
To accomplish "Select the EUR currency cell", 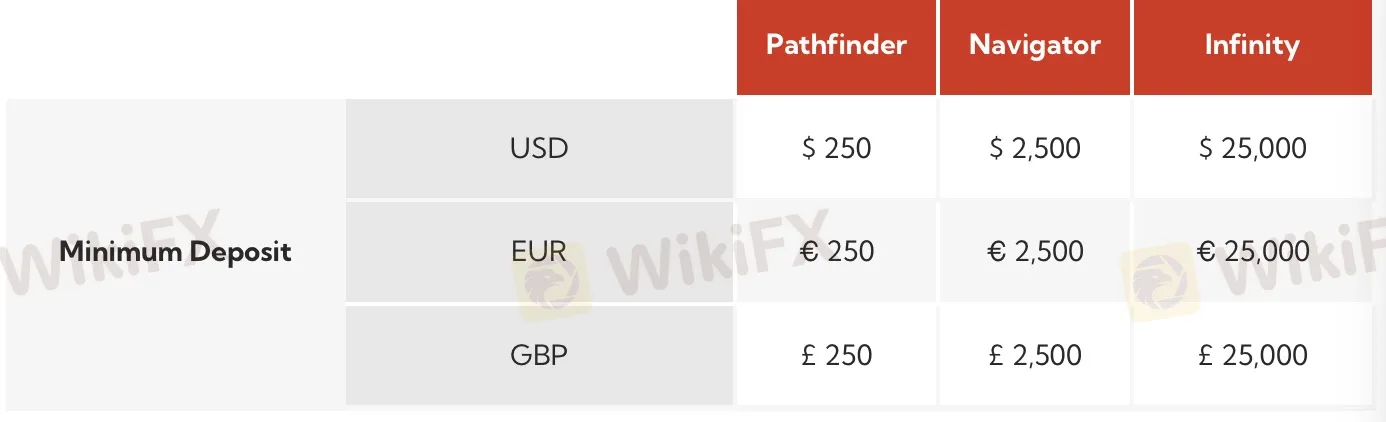I will [x=539, y=251].
